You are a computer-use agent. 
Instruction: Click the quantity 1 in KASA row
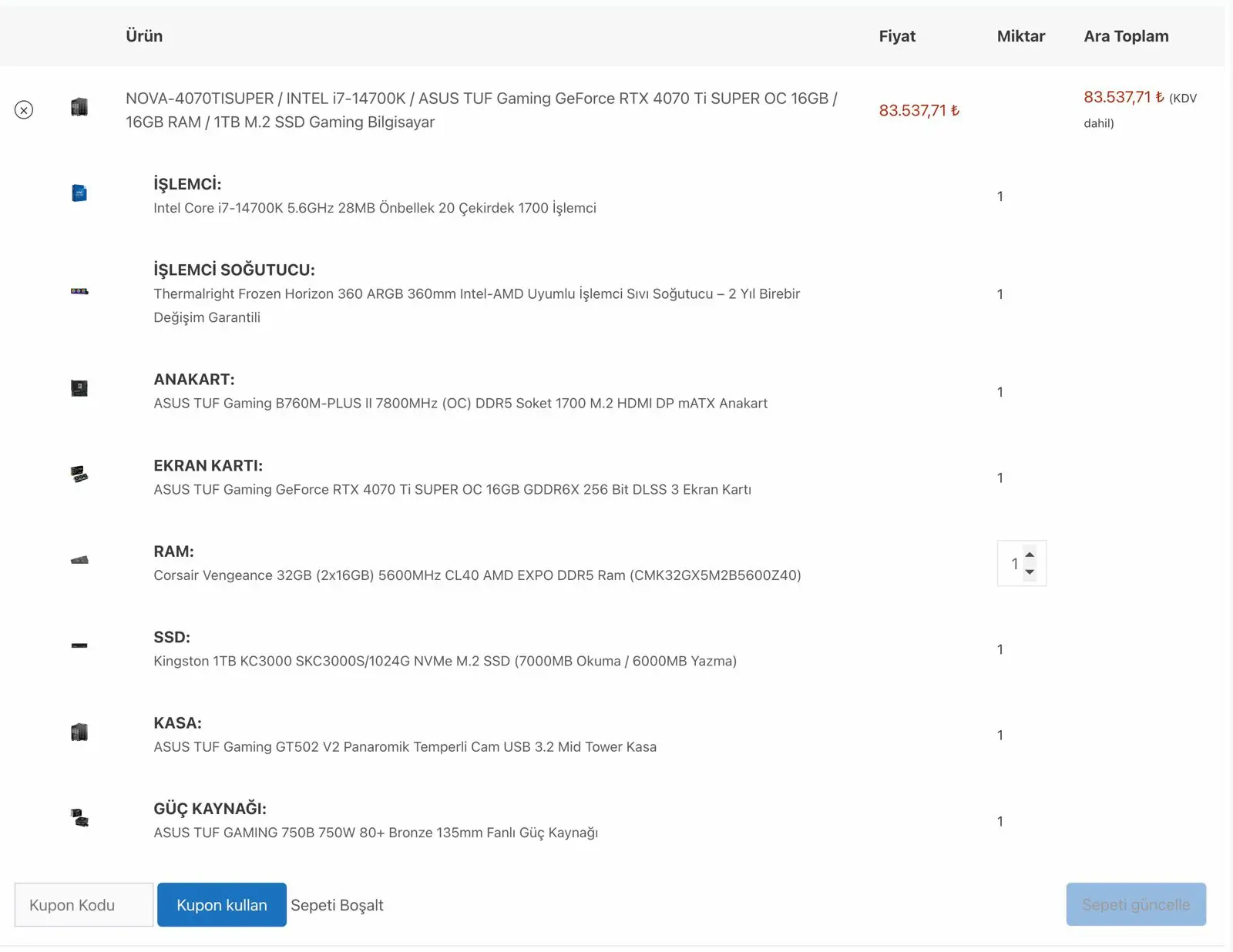tap(1000, 735)
